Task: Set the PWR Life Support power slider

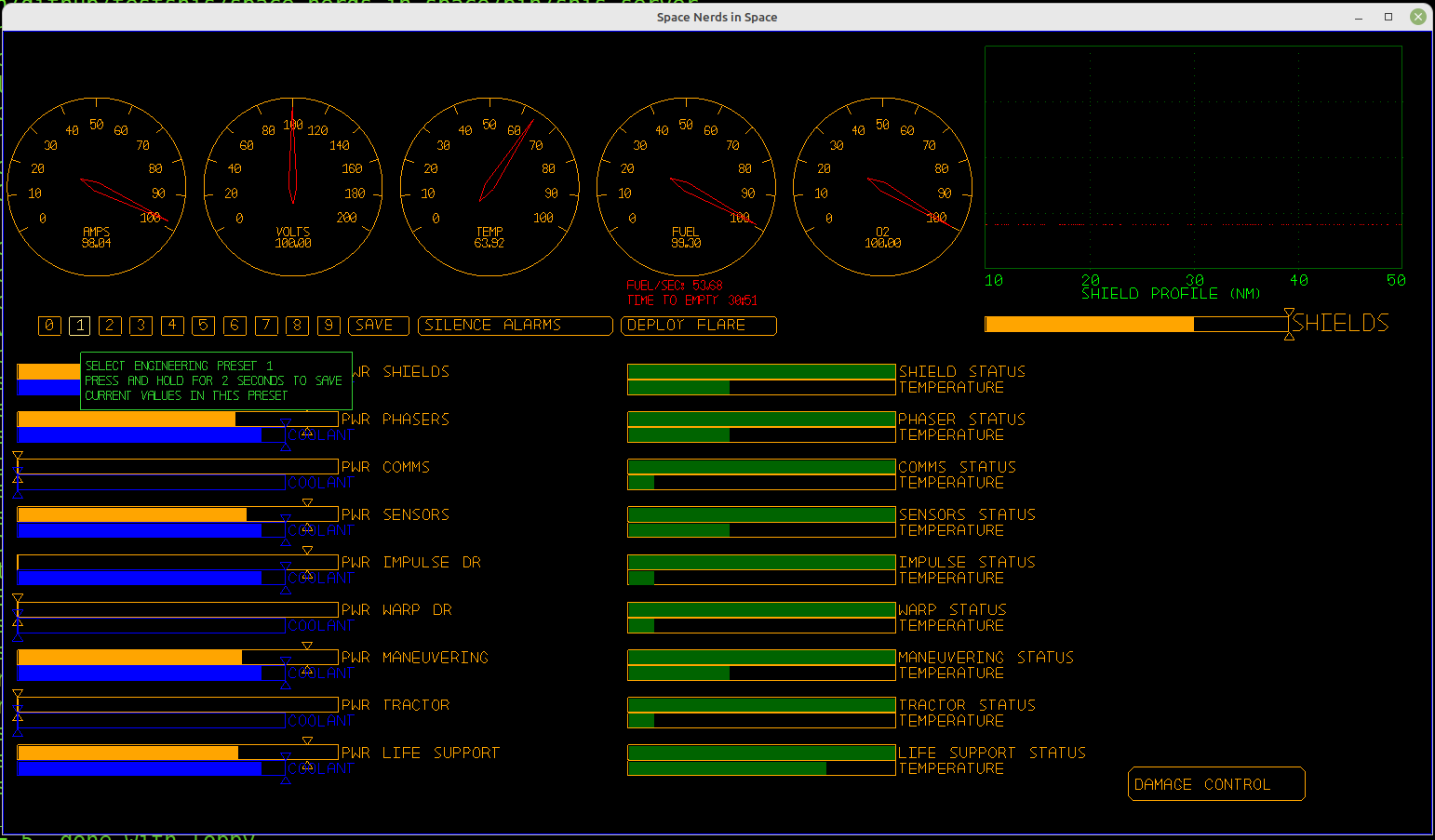Action: [178, 753]
